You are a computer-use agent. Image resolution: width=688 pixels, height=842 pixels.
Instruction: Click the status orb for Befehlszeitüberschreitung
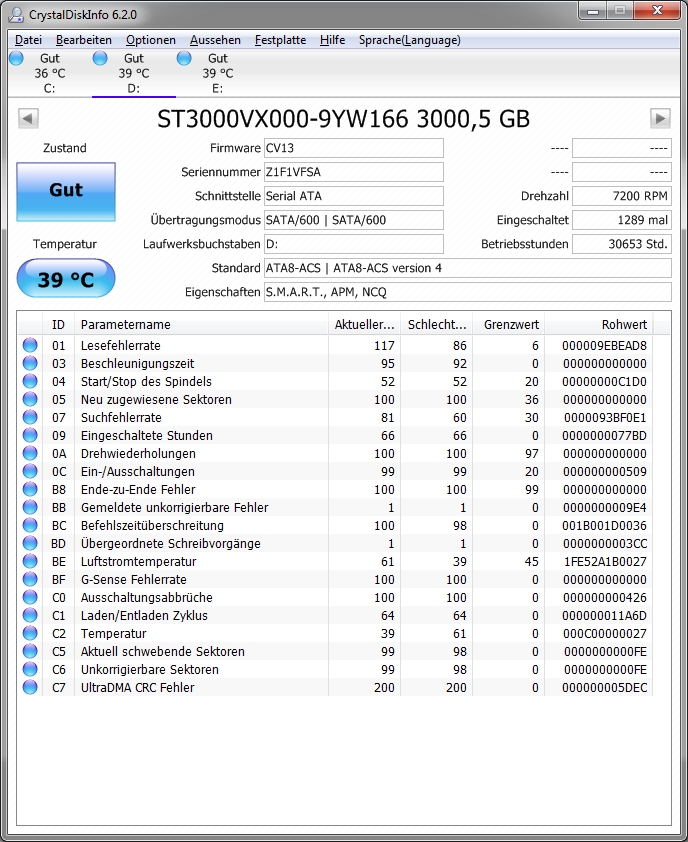coord(30,525)
